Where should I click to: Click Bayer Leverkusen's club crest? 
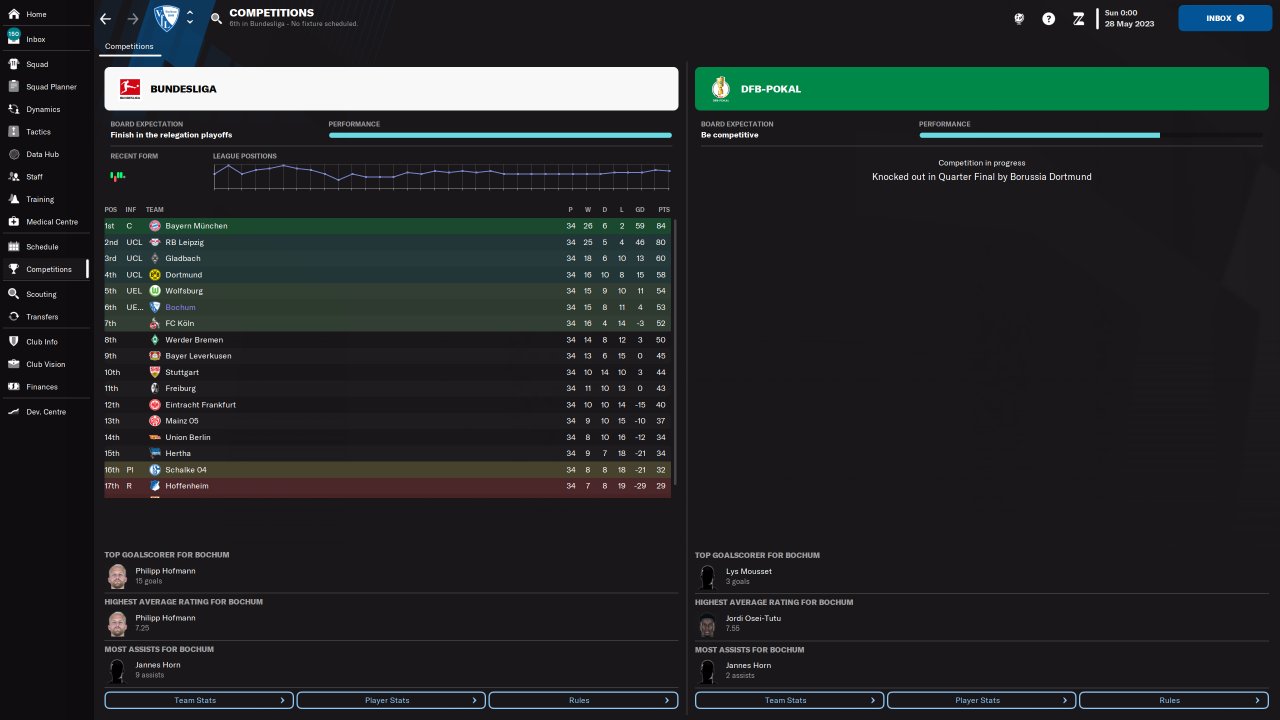155,356
